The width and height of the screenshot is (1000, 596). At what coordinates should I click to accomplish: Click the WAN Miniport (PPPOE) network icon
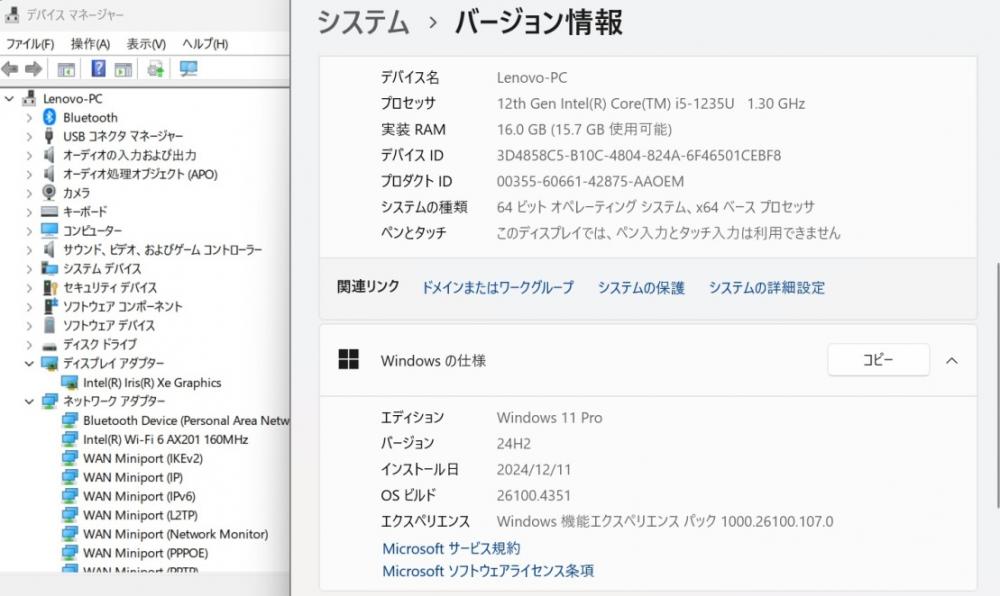click(x=70, y=553)
